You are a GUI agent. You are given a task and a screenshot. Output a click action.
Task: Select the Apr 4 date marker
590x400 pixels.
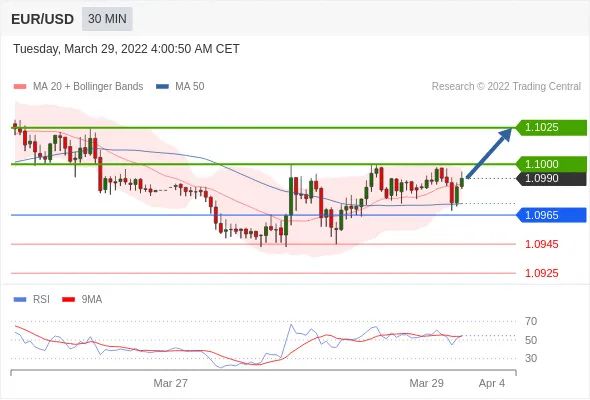coord(492,383)
